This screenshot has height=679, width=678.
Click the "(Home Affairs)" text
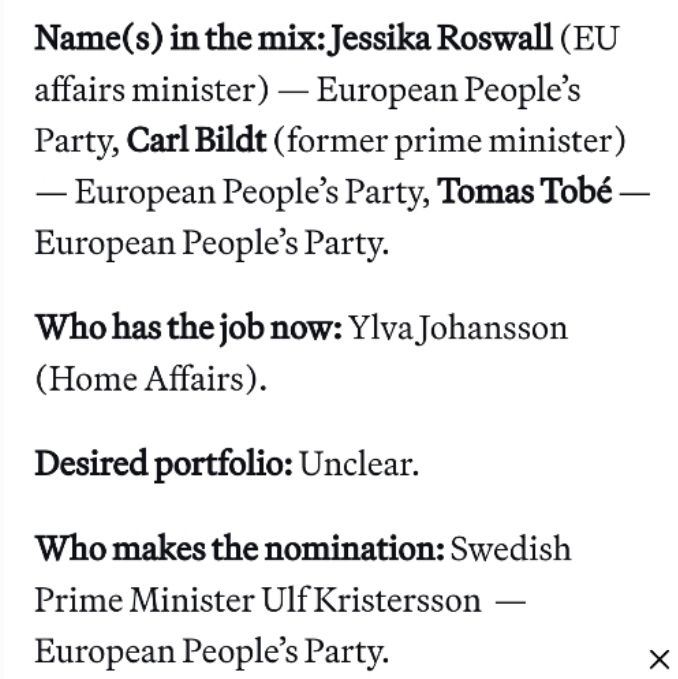(150, 379)
